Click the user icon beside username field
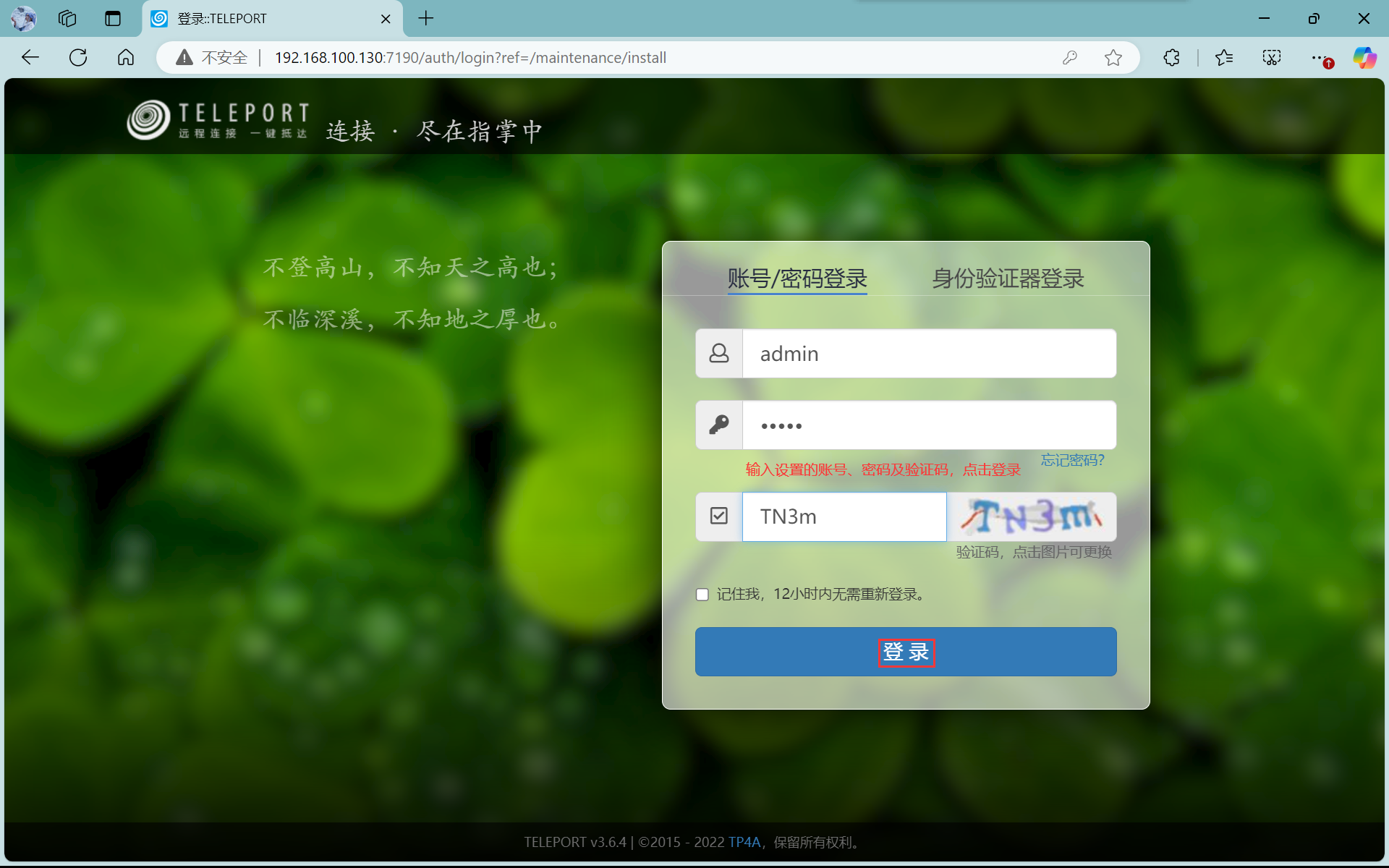1389x868 pixels. [x=719, y=354]
